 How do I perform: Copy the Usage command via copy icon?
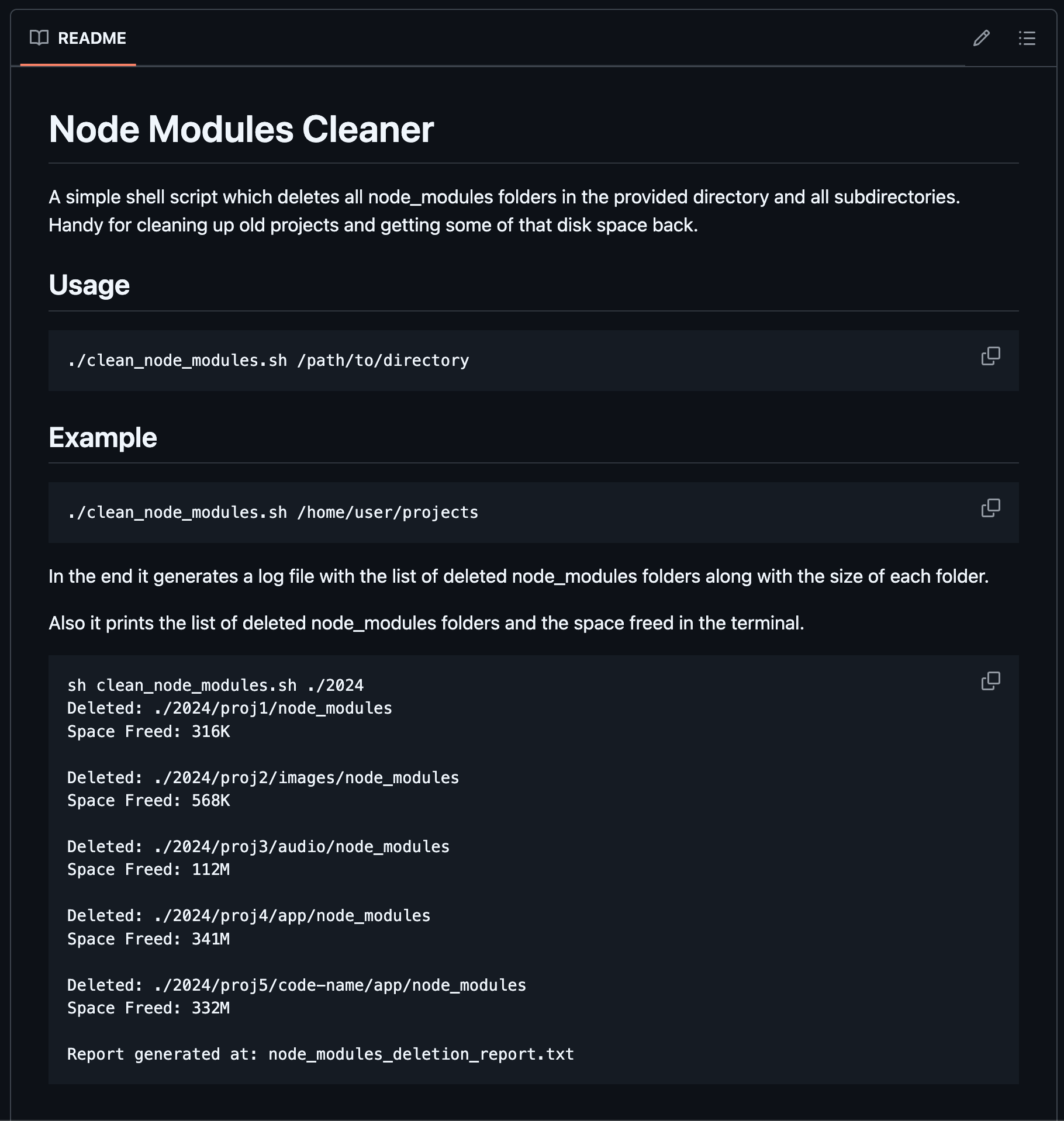pos(990,356)
